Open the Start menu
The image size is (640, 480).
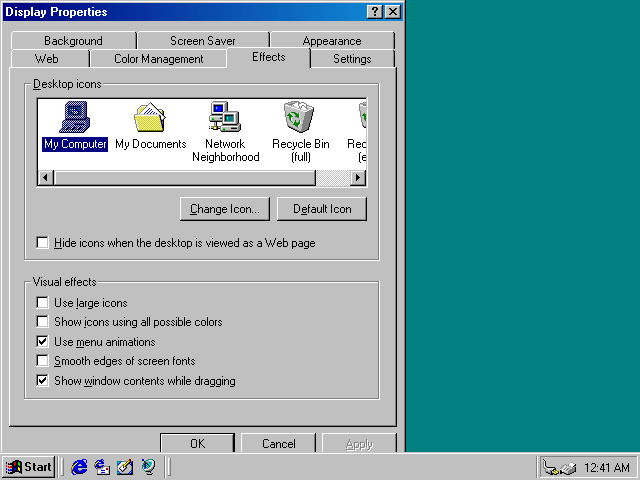point(29,467)
